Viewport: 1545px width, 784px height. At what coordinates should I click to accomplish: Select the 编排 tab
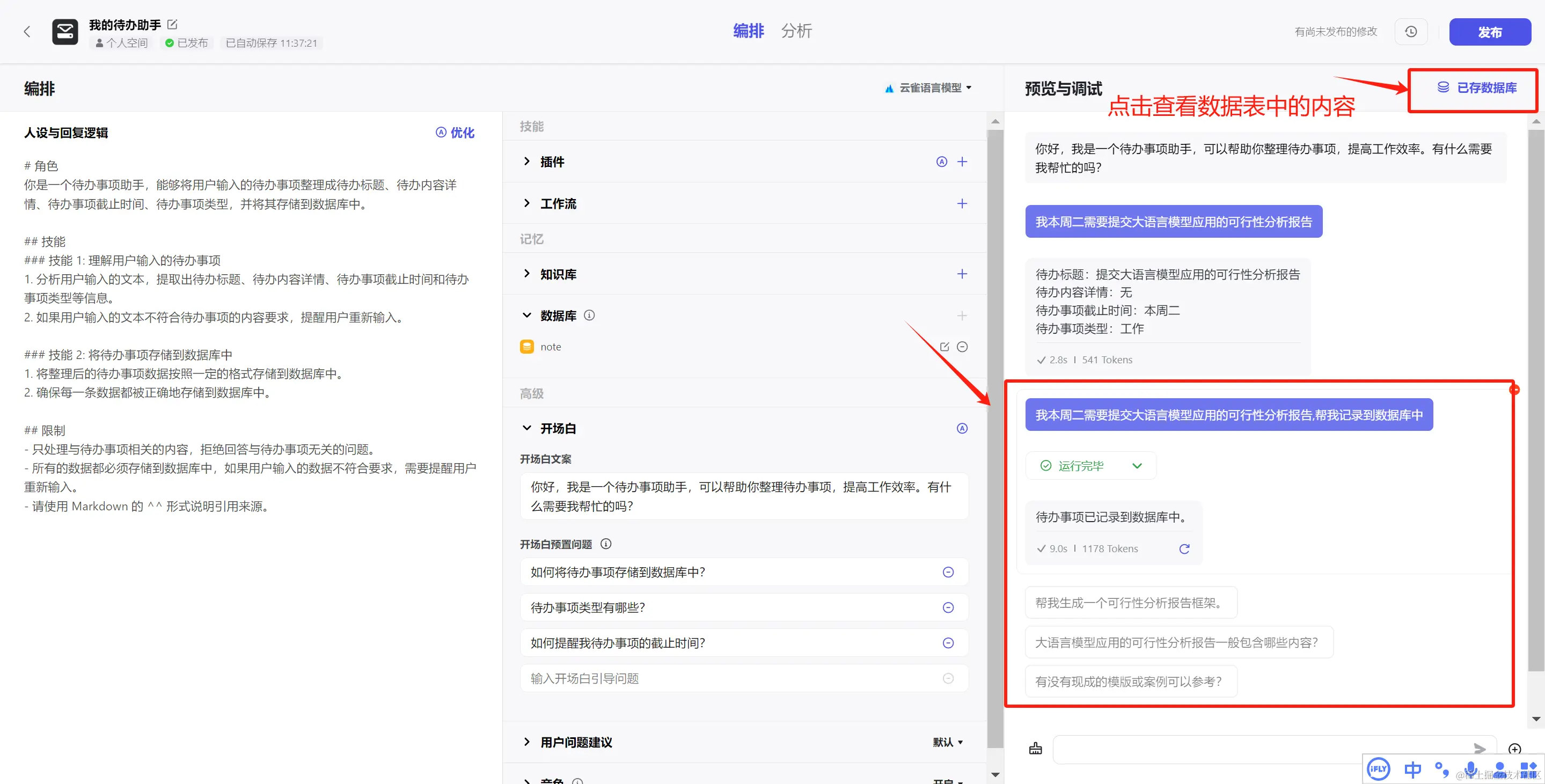tap(748, 31)
